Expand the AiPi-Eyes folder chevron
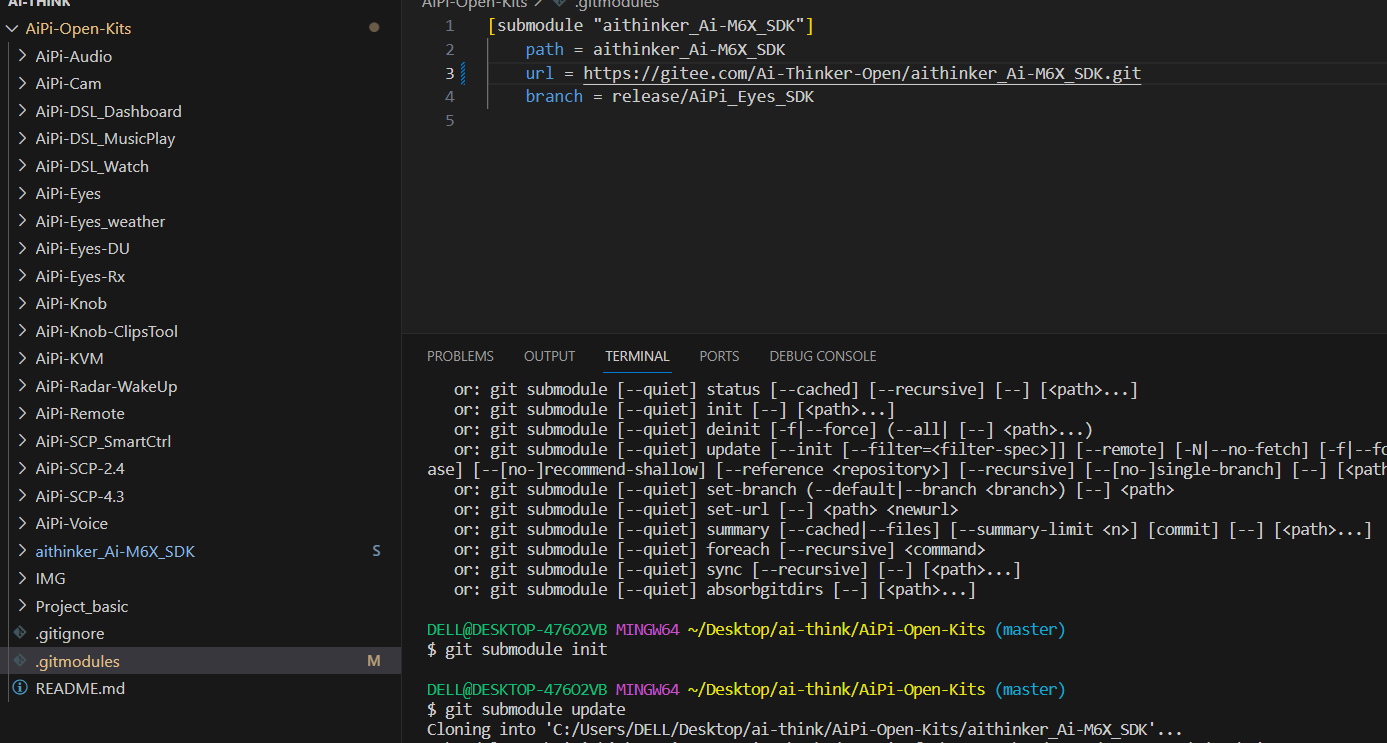Image resolution: width=1387 pixels, height=743 pixels. point(22,194)
